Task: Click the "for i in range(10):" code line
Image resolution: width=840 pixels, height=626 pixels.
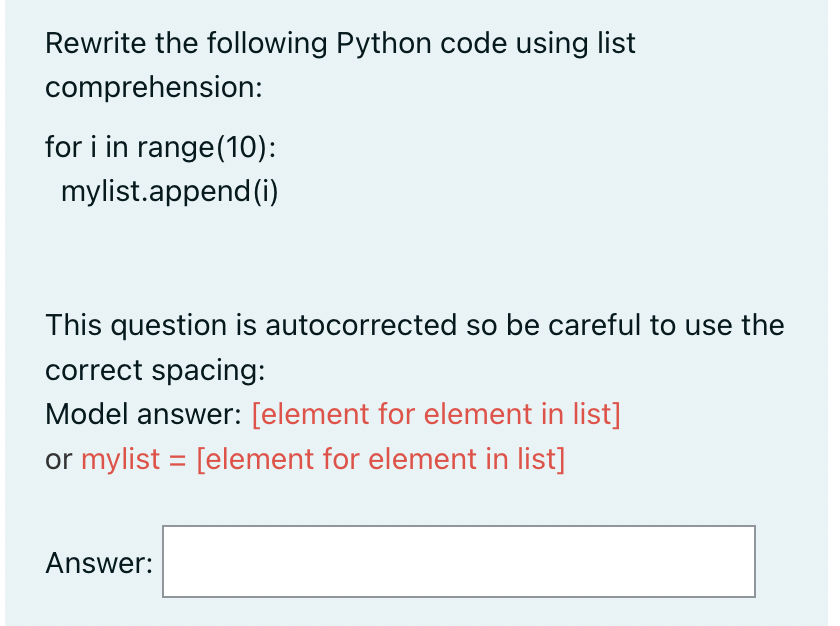Action: click(161, 147)
